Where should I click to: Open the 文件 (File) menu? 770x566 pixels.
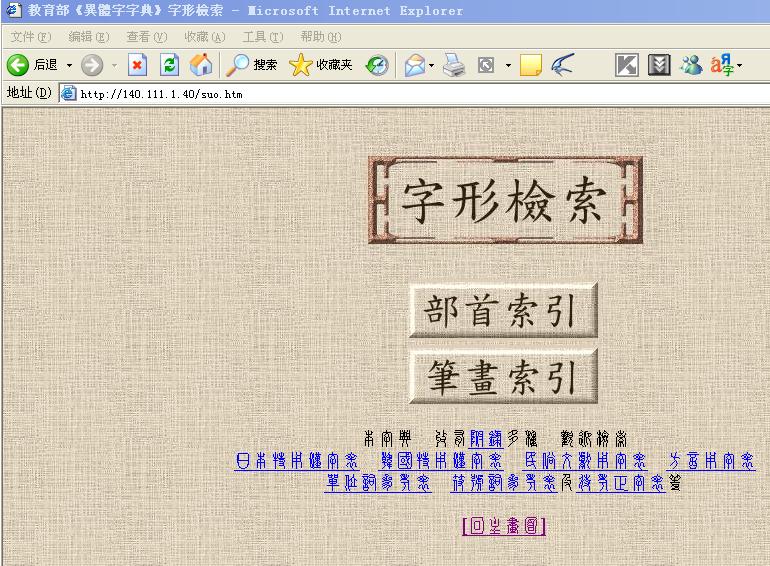[30, 37]
